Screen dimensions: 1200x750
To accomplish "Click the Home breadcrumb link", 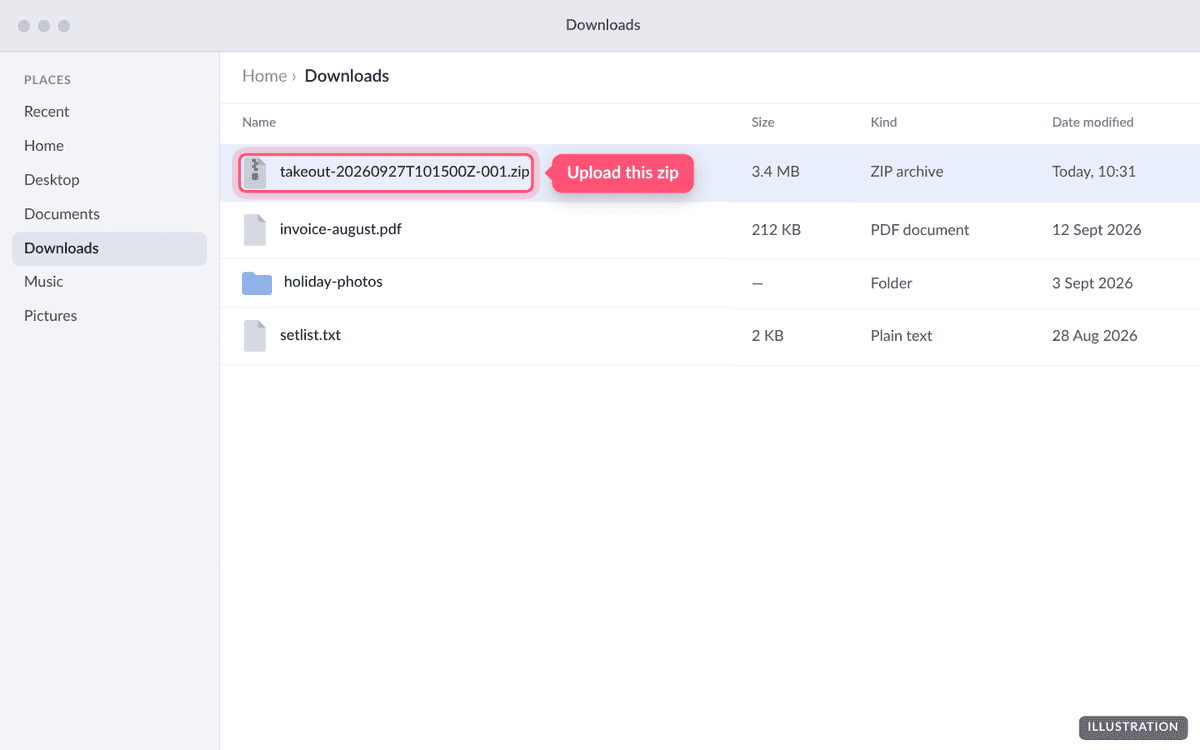I will 264,76.
